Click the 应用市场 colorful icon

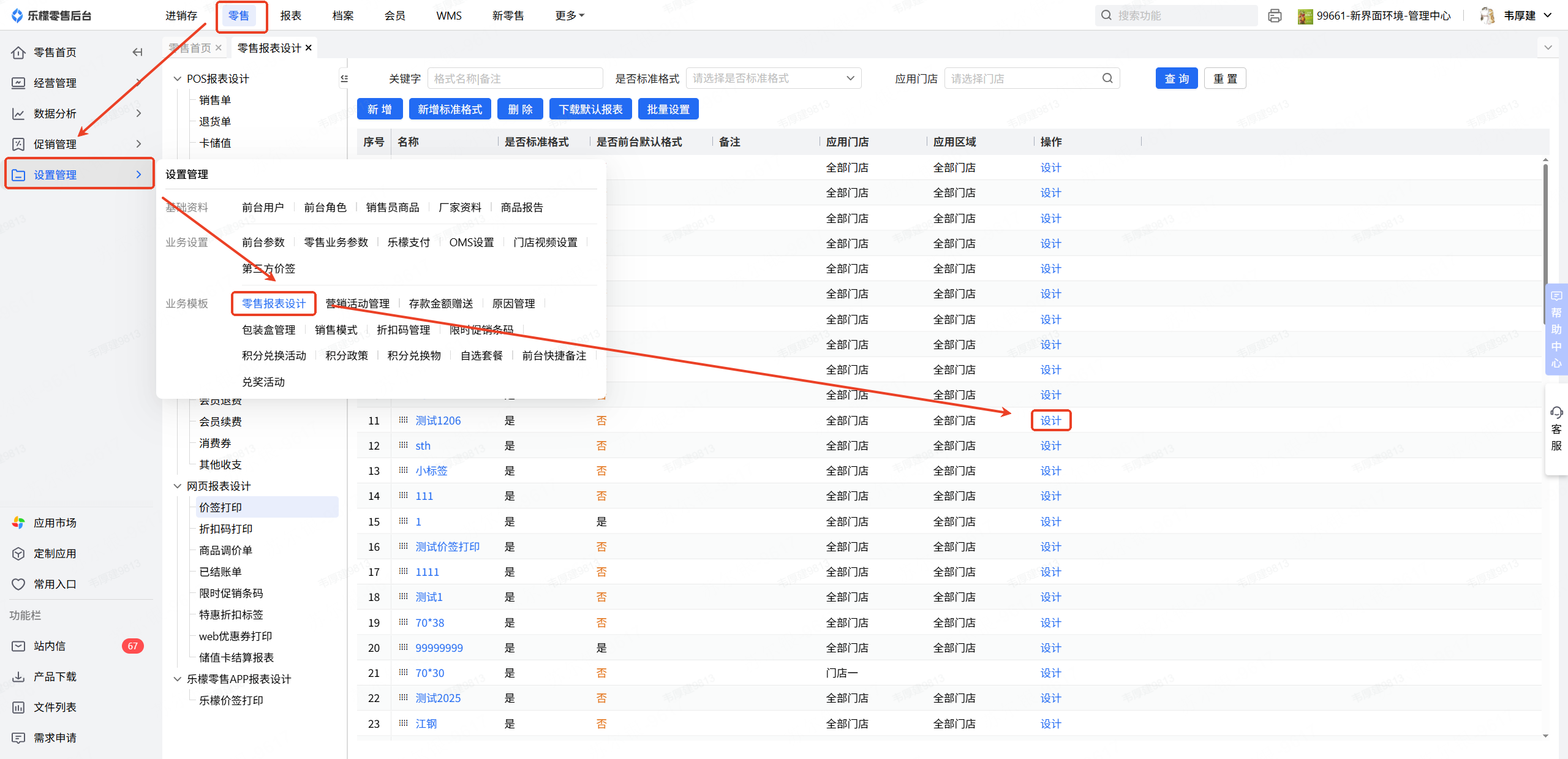click(x=19, y=523)
